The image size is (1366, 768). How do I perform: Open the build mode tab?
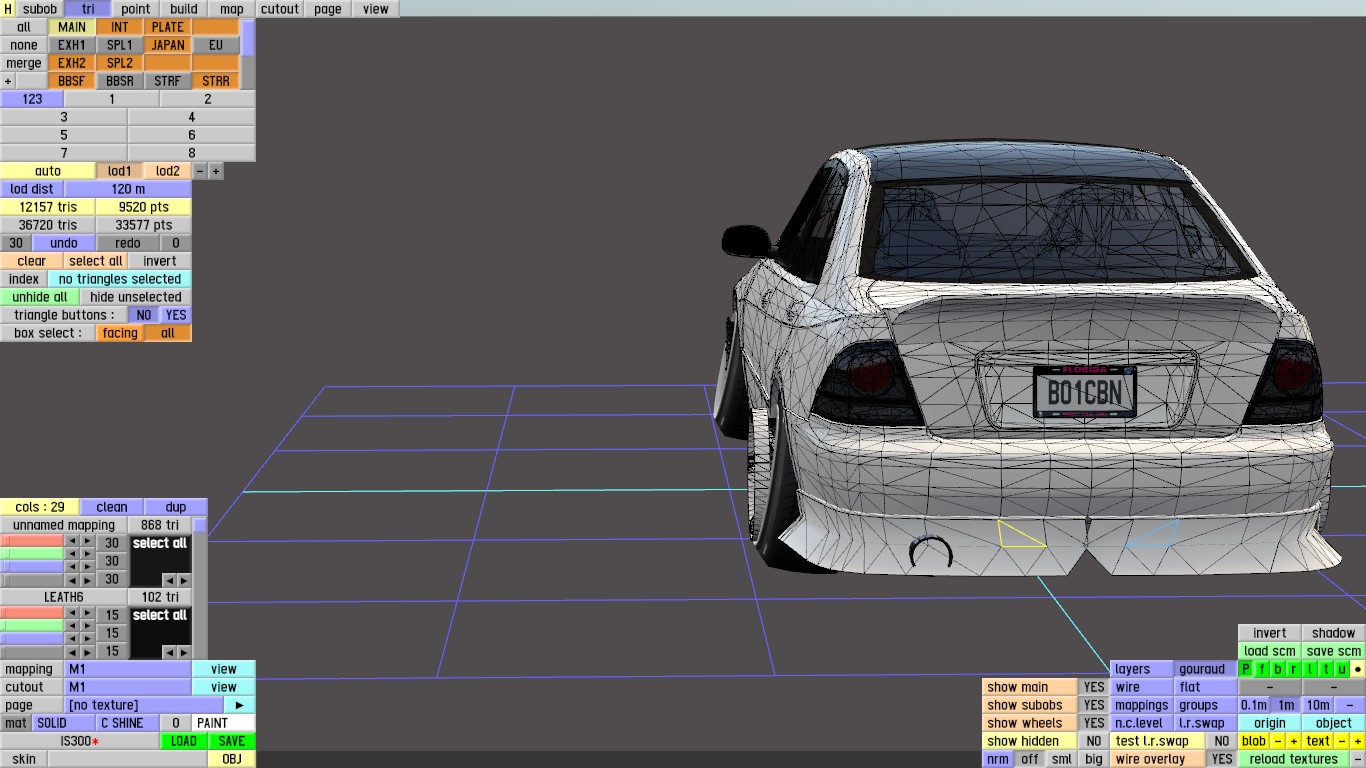click(184, 9)
